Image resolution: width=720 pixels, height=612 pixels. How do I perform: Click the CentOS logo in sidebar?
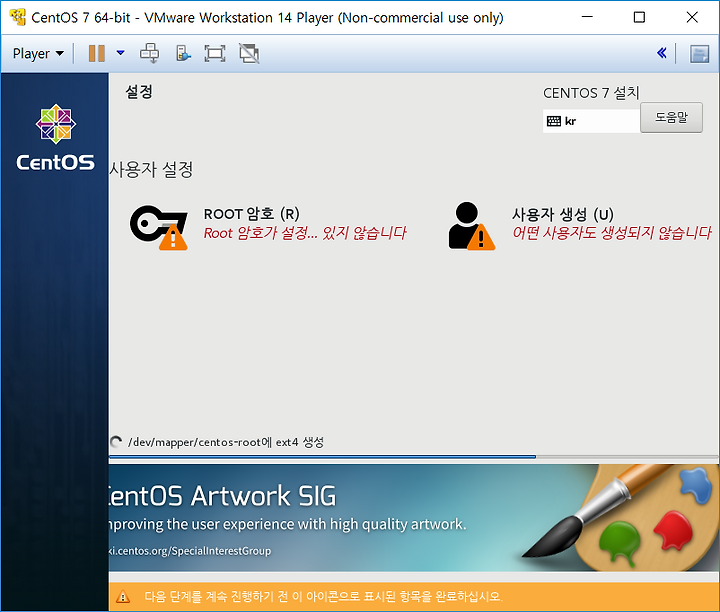(x=55, y=137)
